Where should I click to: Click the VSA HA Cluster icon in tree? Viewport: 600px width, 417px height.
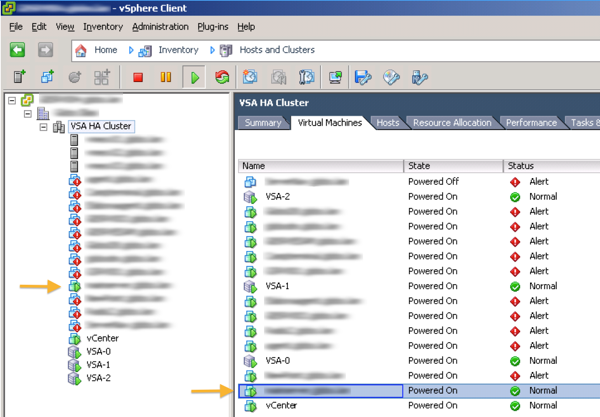point(59,127)
